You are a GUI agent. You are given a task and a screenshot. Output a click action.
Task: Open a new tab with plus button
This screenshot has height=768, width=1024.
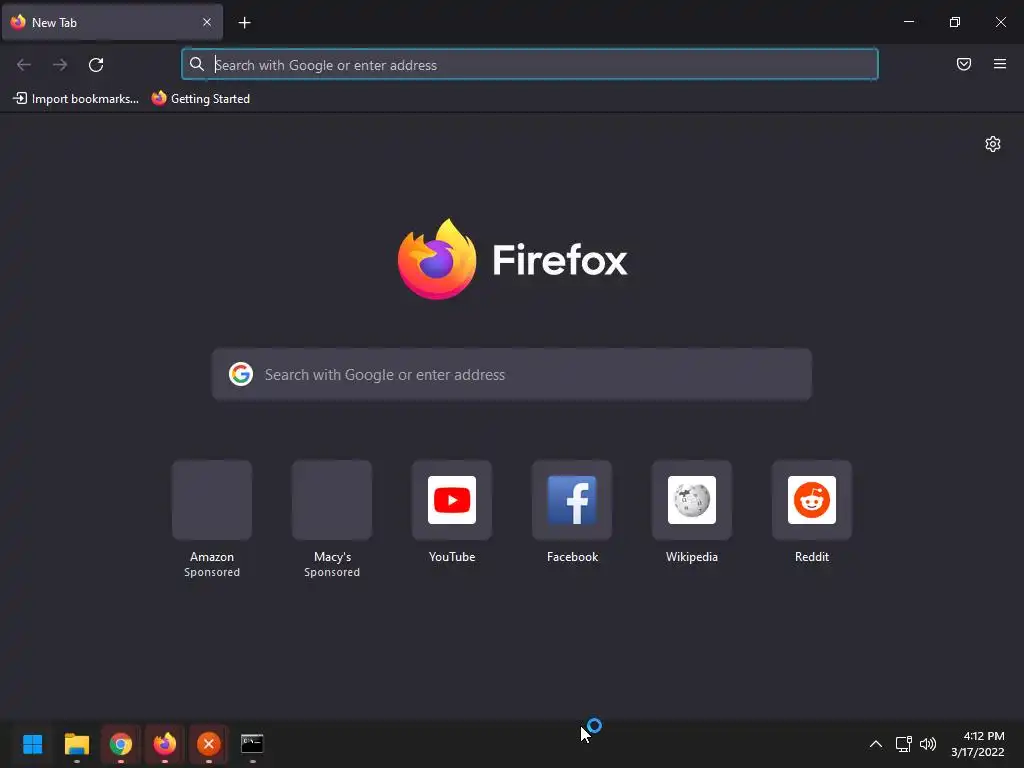pos(244,23)
